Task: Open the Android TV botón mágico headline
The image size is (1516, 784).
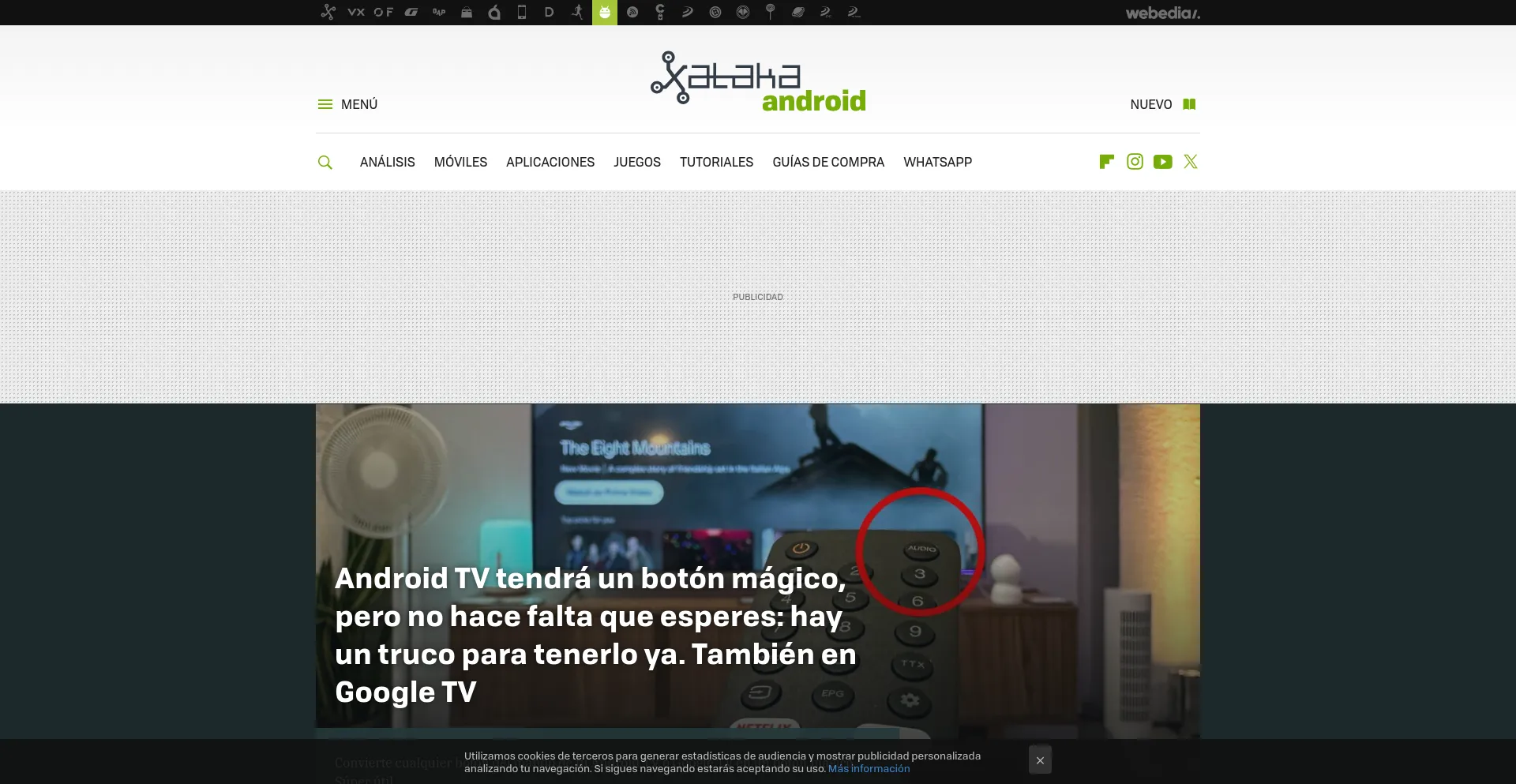Action: click(596, 635)
